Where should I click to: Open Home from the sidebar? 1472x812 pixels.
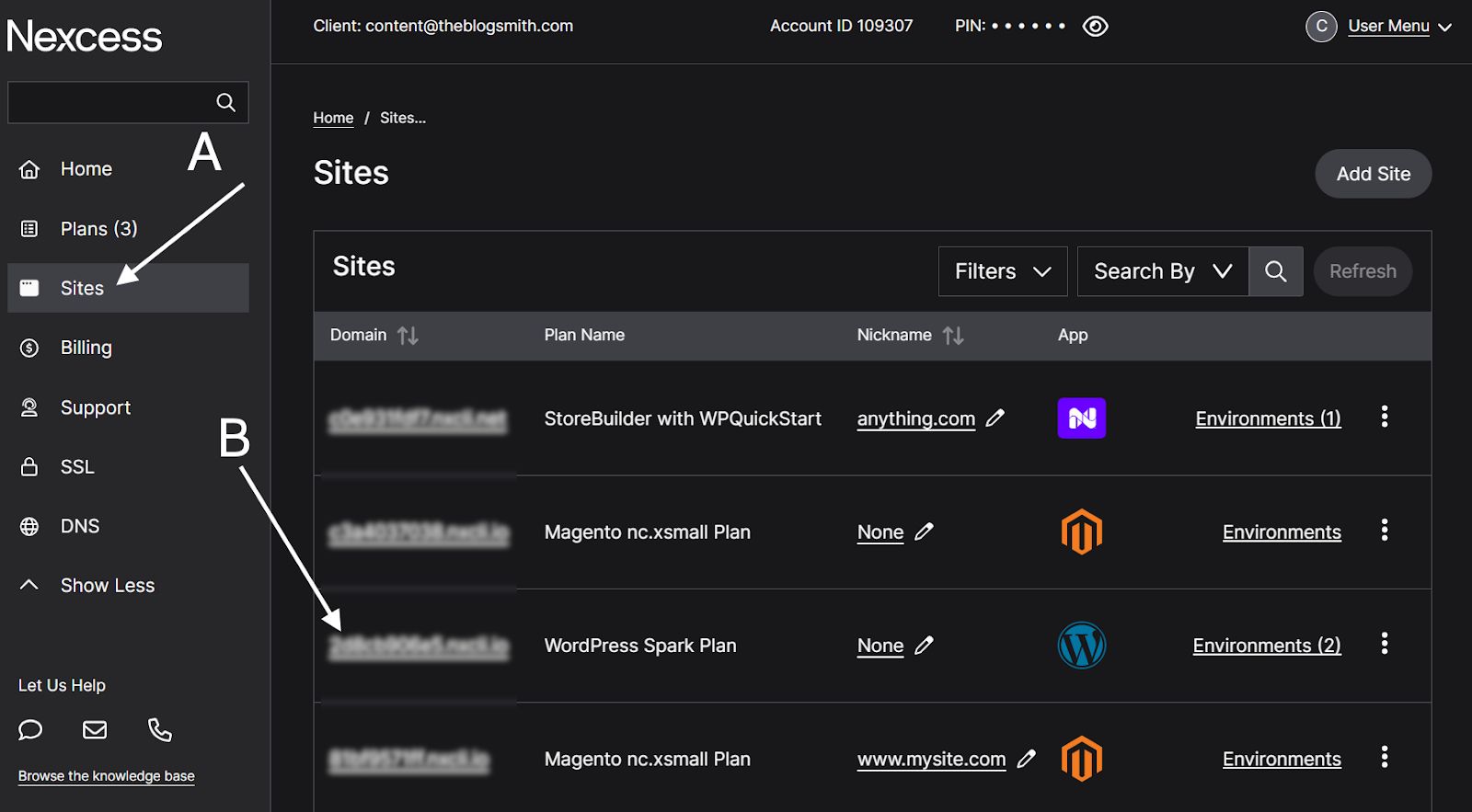[x=86, y=169]
